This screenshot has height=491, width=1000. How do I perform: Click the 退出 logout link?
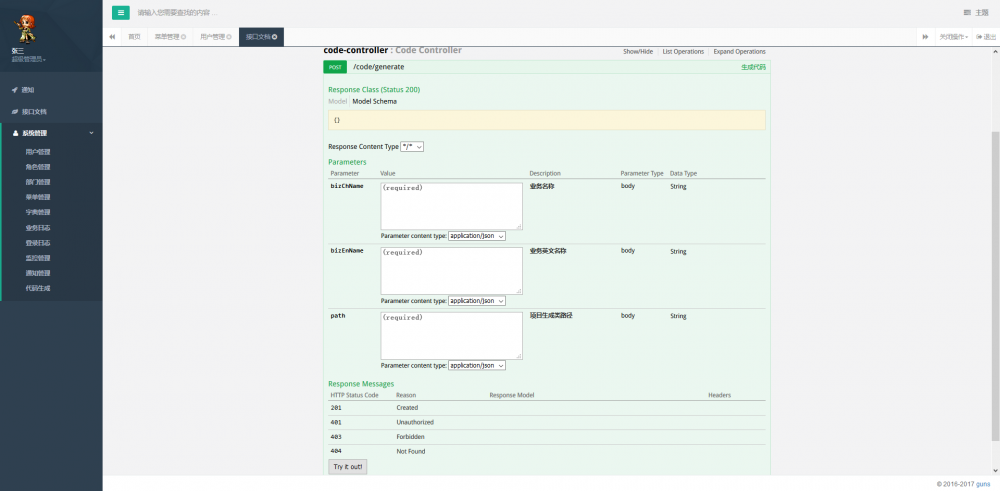click(x=985, y=37)
